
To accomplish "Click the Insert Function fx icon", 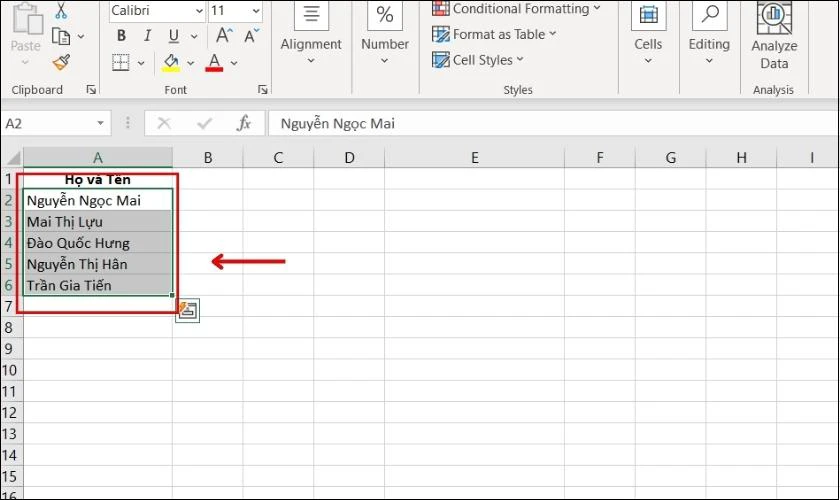I will pos(244,124).
